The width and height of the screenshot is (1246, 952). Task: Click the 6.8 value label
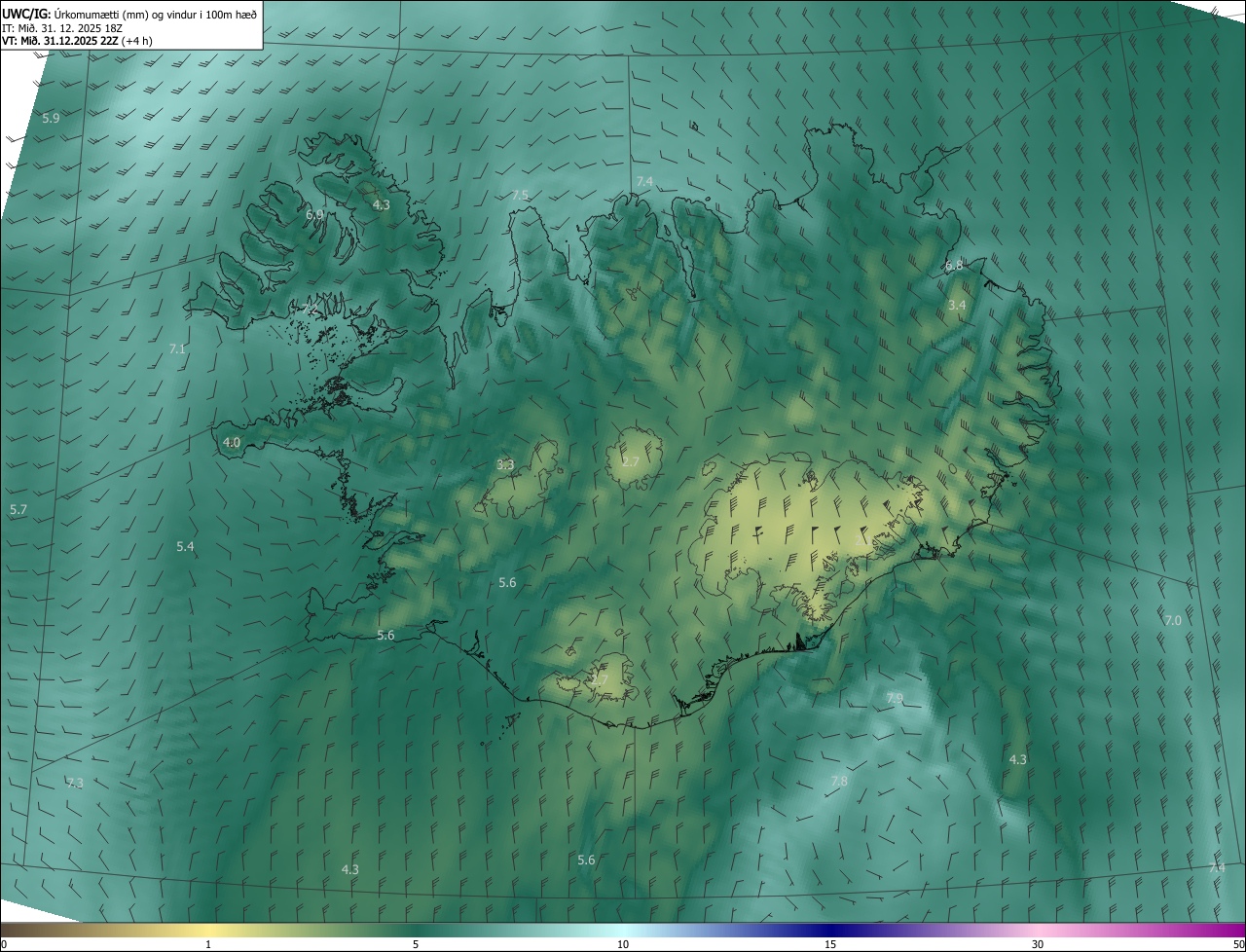[954, 266]
